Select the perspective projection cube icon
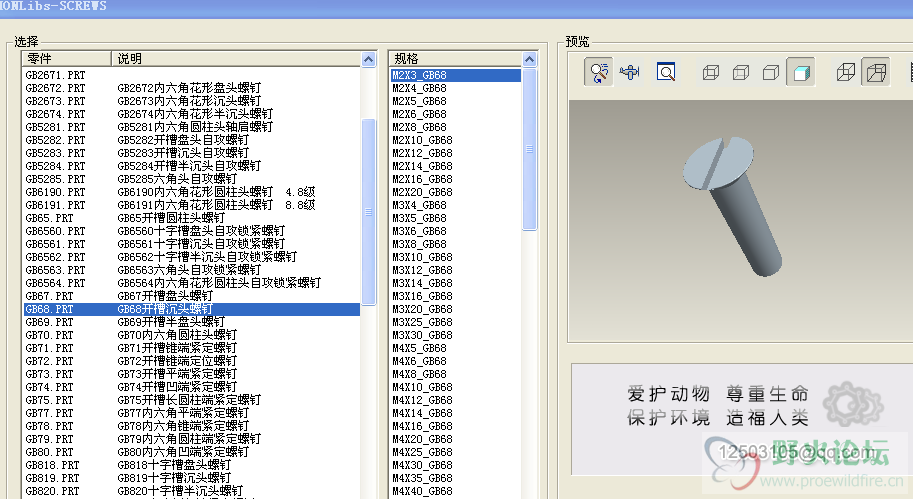This screenshot has height=499, width=913. pos(876,72)
